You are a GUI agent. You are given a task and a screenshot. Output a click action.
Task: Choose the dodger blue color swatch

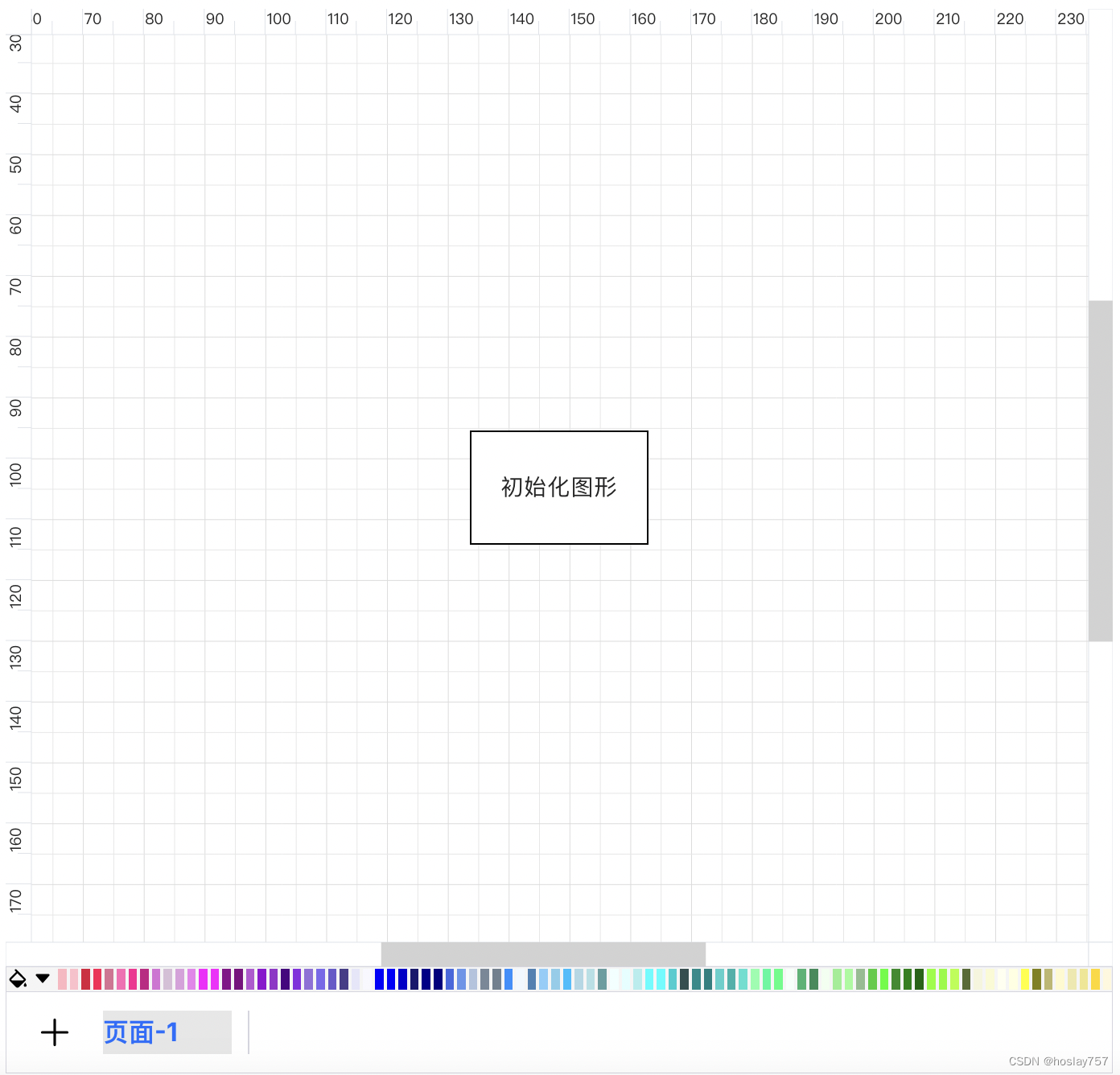tap(509, 979)
